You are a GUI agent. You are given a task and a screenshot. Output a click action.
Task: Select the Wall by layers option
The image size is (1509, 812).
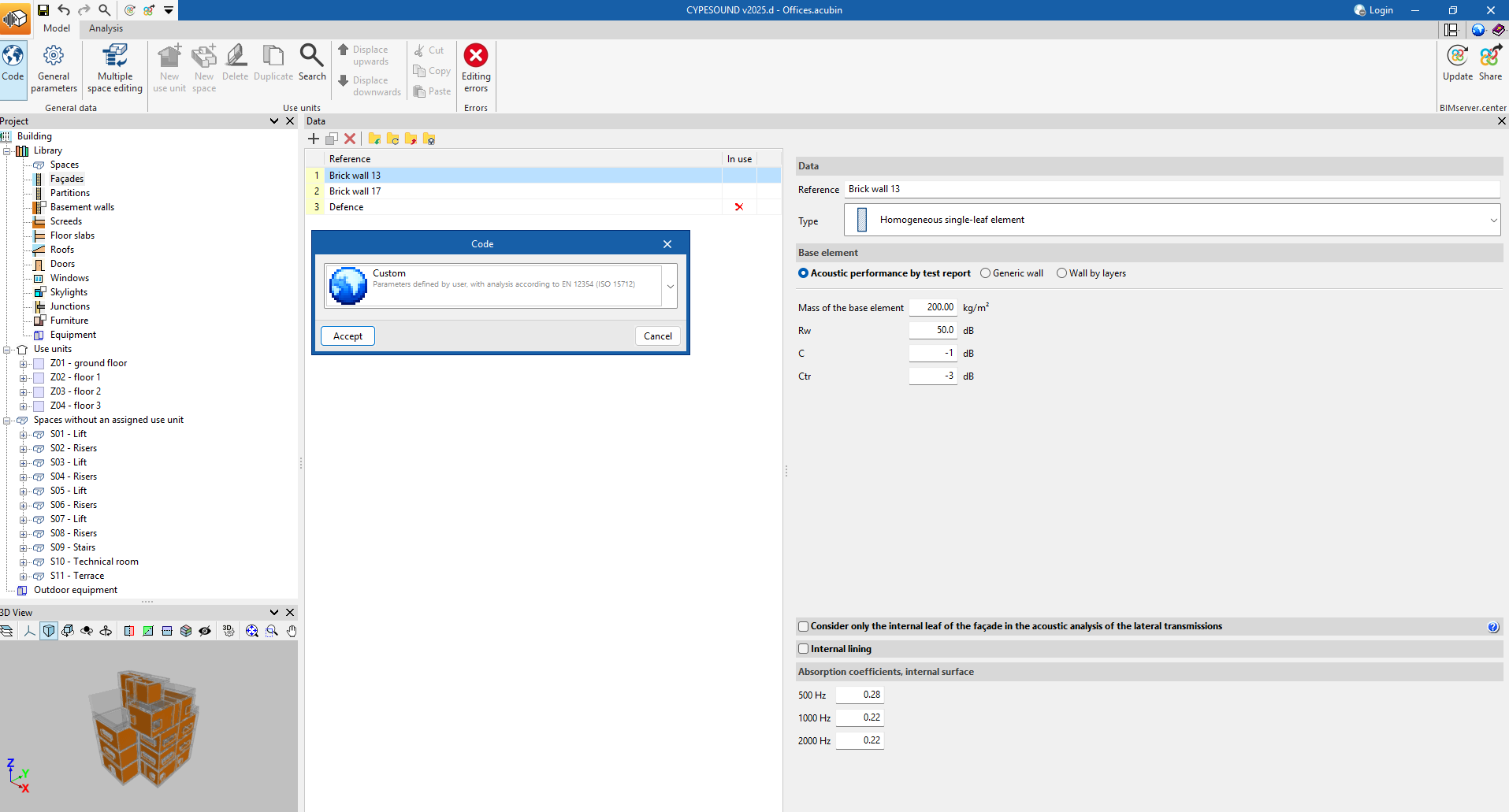point(1061,273)
